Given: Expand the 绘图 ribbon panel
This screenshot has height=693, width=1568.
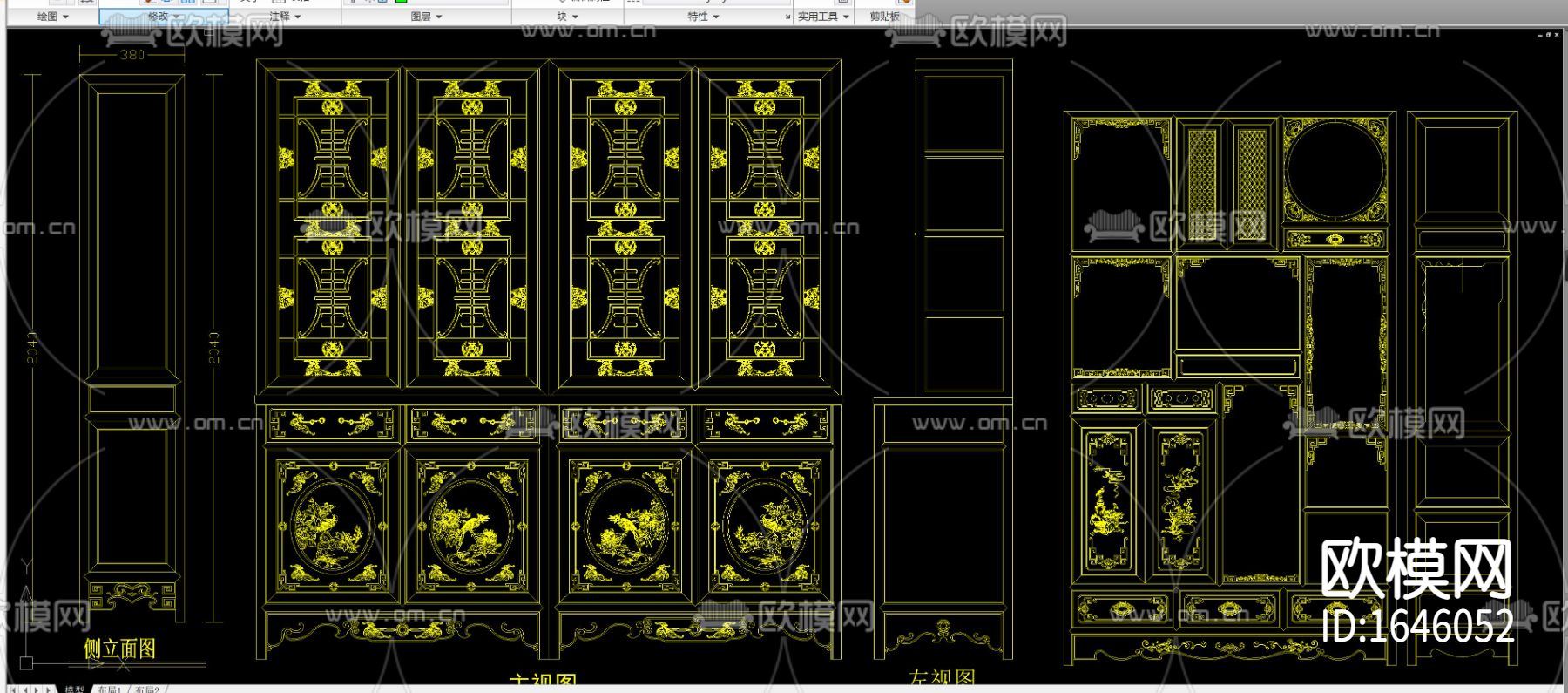Looking at the screenshot, I should [x=52, y=17].
